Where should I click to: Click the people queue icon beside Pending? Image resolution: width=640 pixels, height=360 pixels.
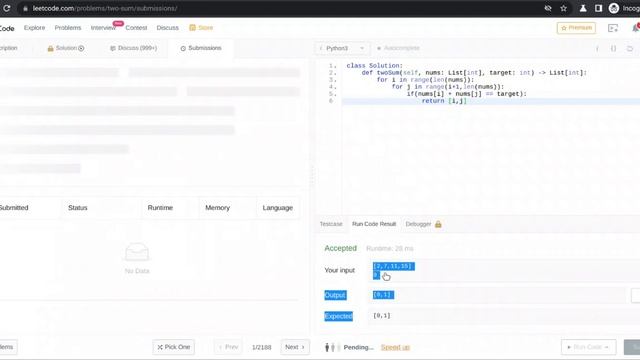(332, 347)
